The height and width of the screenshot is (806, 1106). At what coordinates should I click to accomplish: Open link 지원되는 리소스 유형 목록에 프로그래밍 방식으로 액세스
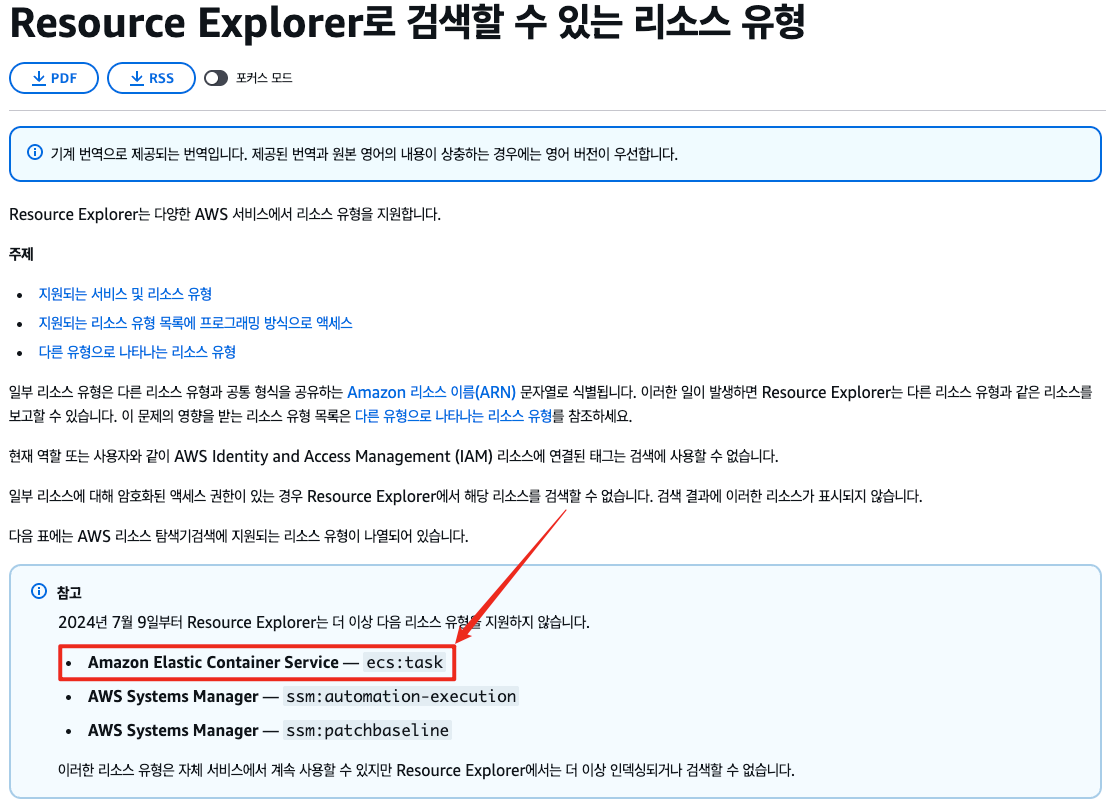point(195,322)
